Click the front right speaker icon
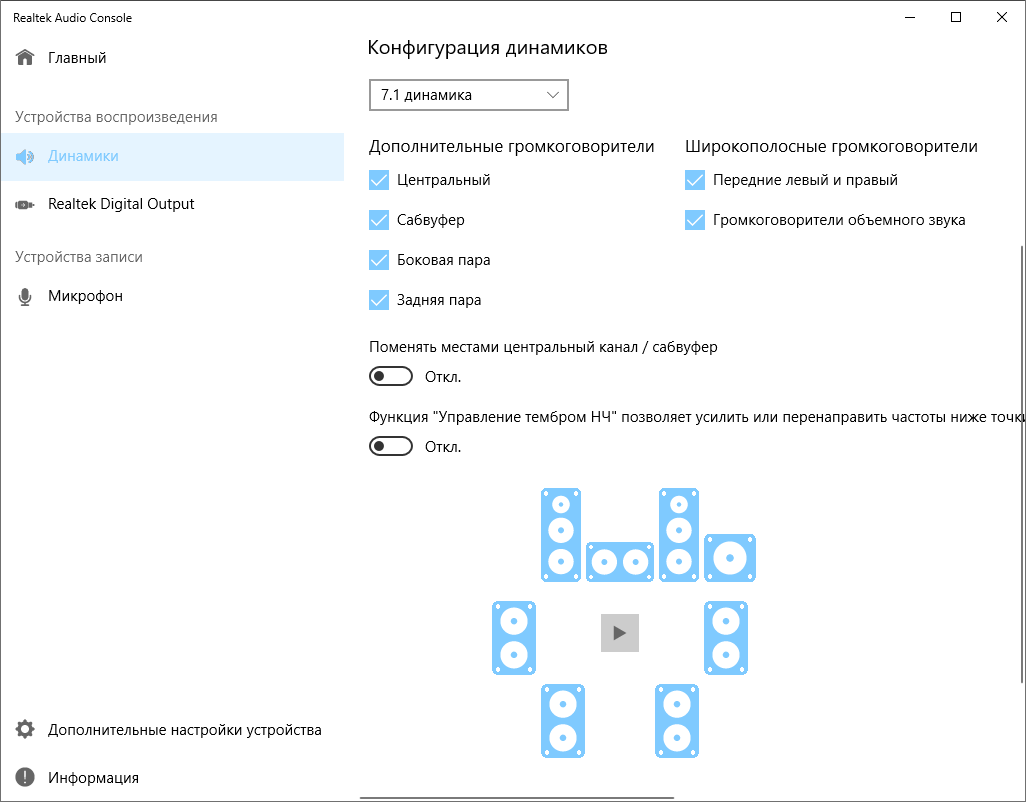1026x802 pixels. (679, 534)
